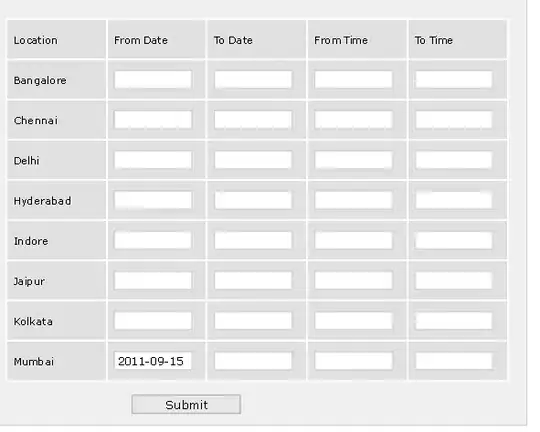Click the Mumbai To Date field
Viewport: 540px width, 432px height.
click(253, 361)
